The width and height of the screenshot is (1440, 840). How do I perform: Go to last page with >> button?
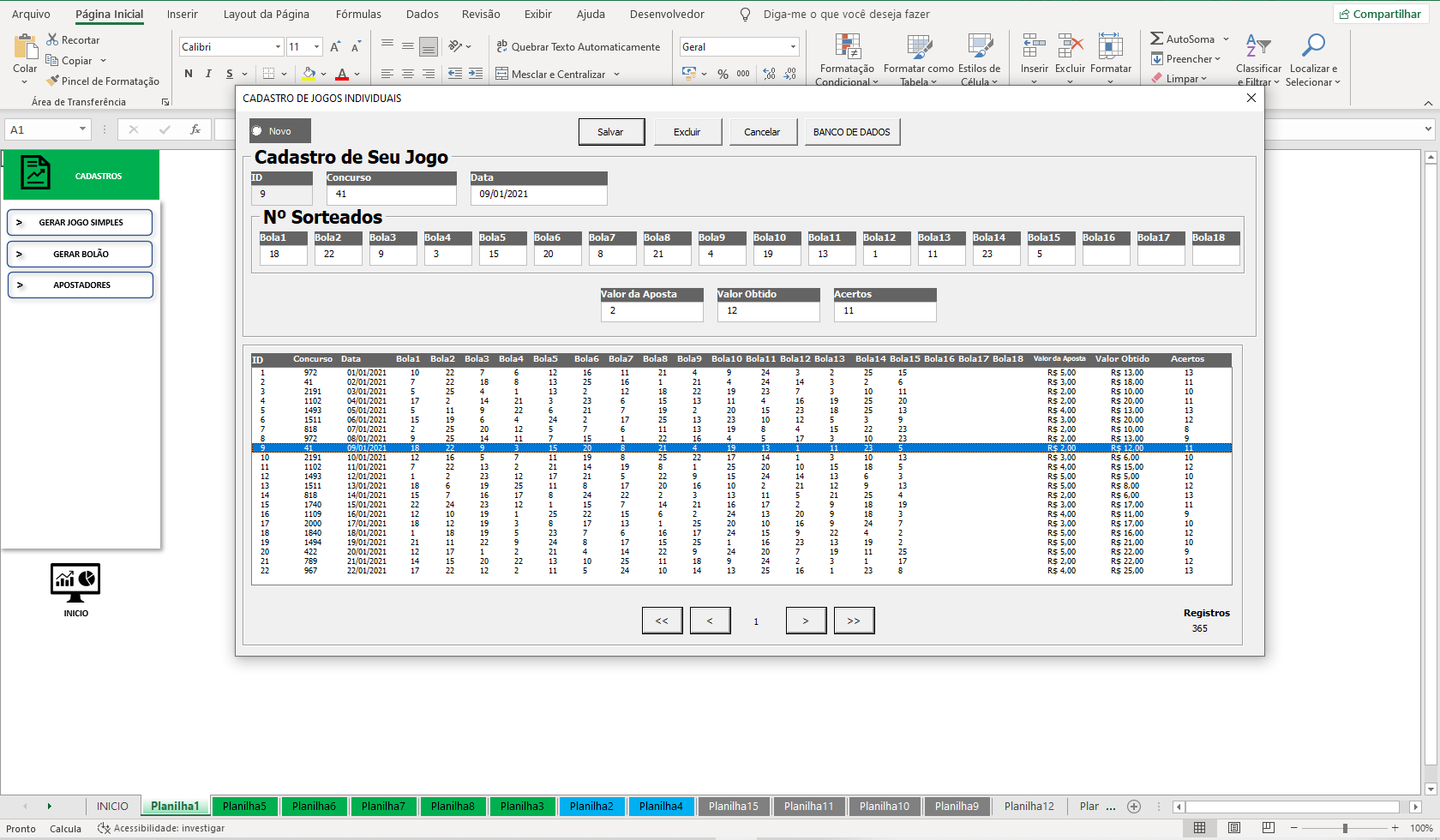(854, 621)
